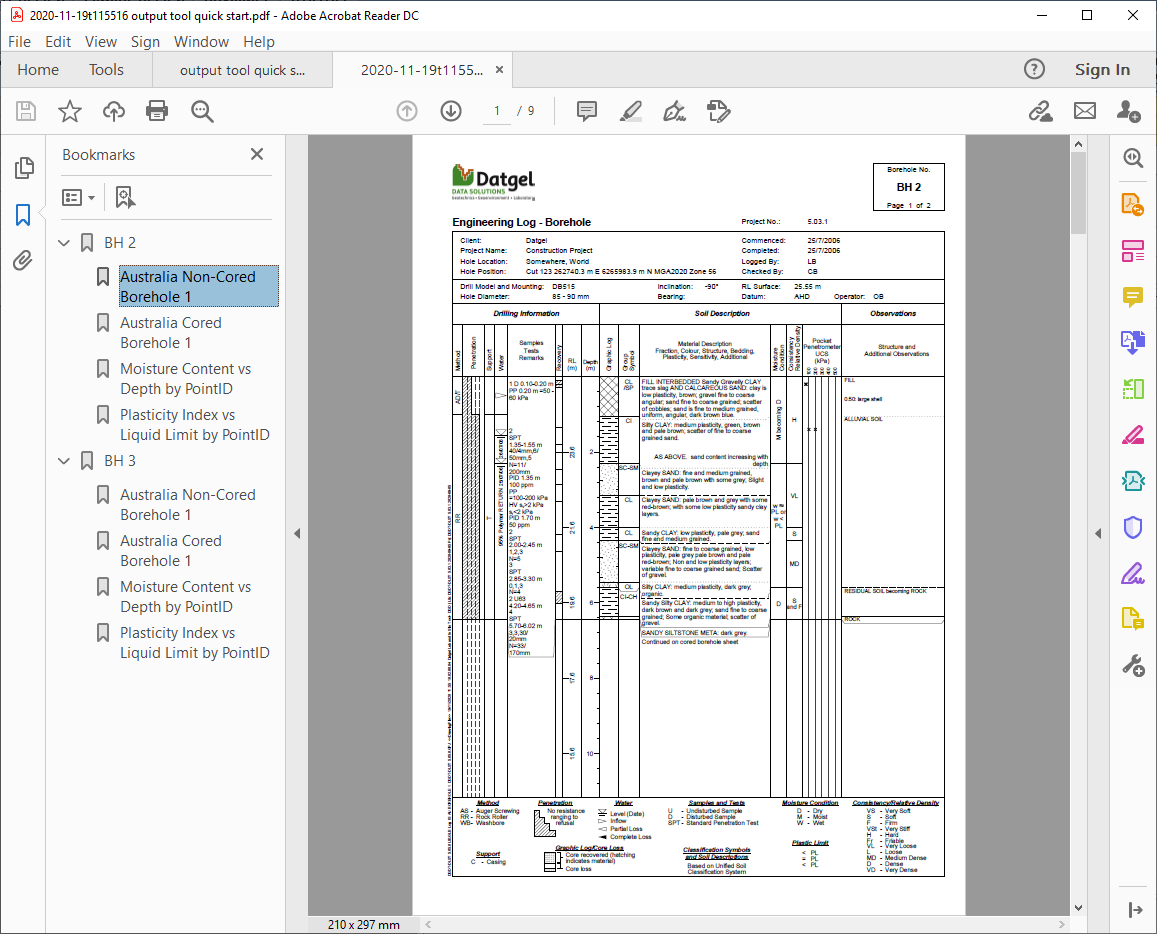
Task: Click the Find text magnifier icon
Action: tap(203, 111)
